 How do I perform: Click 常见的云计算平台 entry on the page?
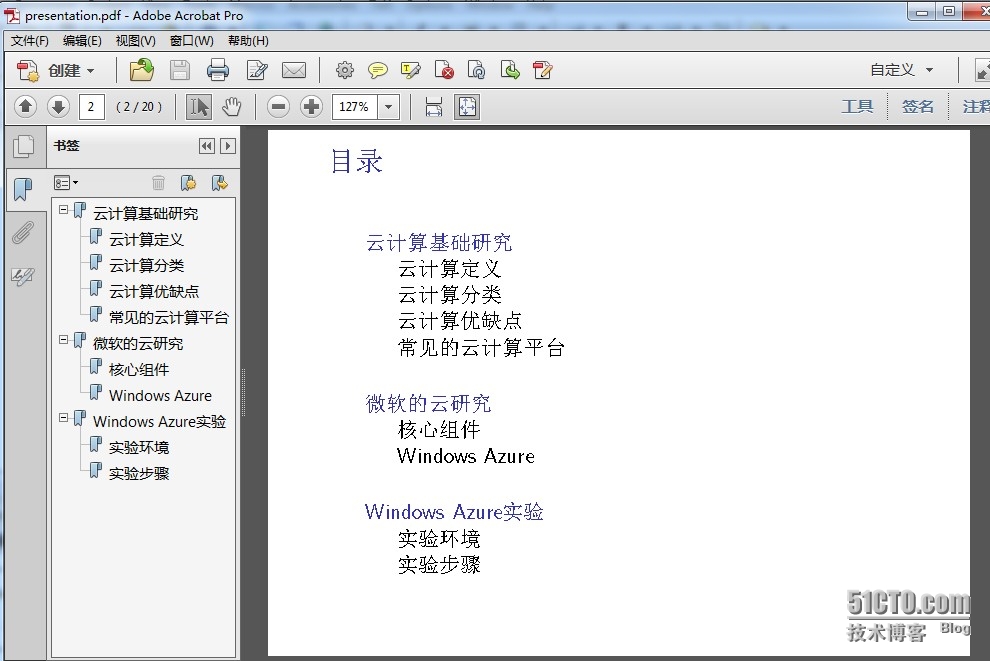coord(481,347)
